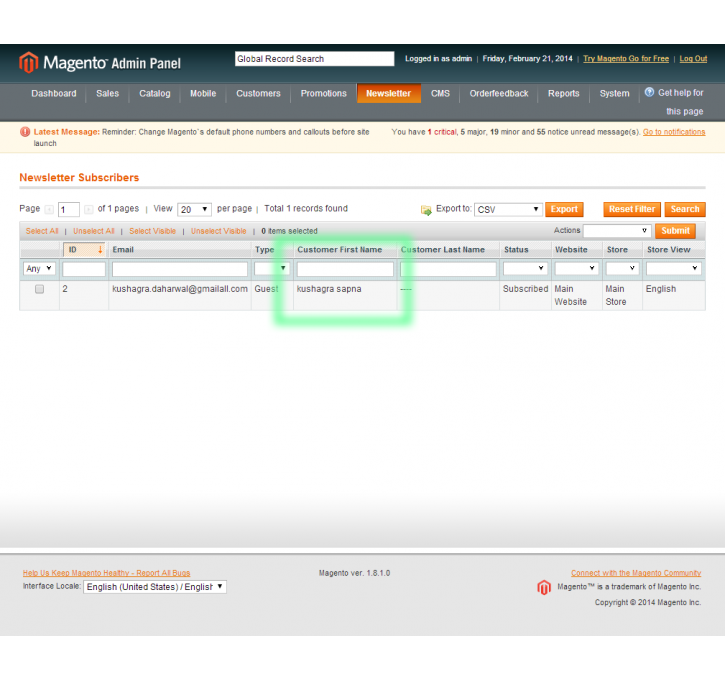Click the Unselect Visible link
The width and height of the screenshot is (725, 680).
tap(218, 231)
